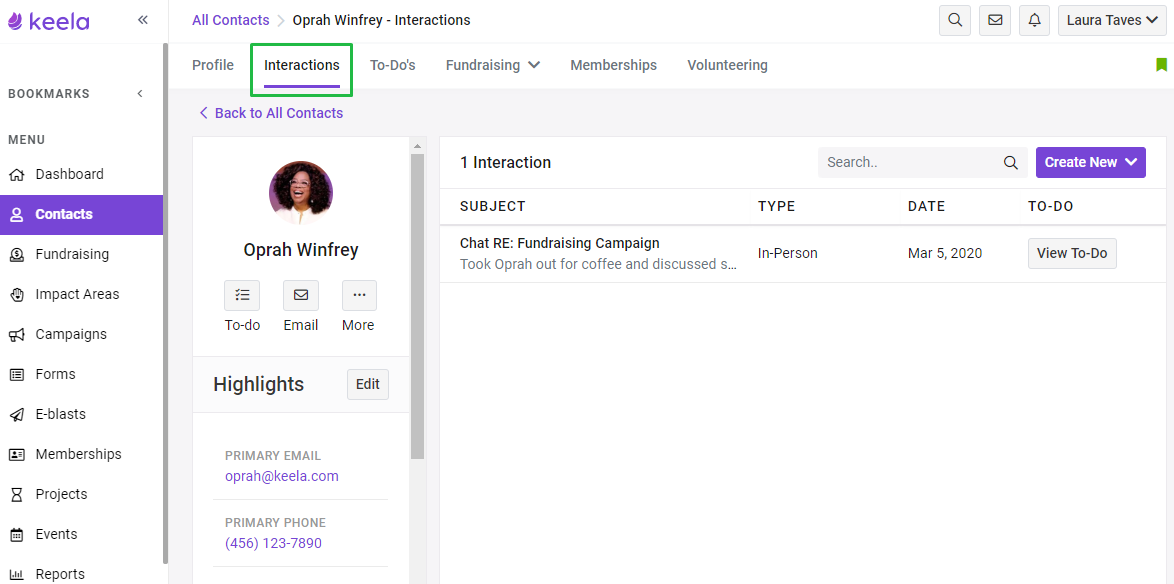Viewport: 1174px width, 584px height.
Task: Click the Projects hourglass icon
Action: (16, 494)
